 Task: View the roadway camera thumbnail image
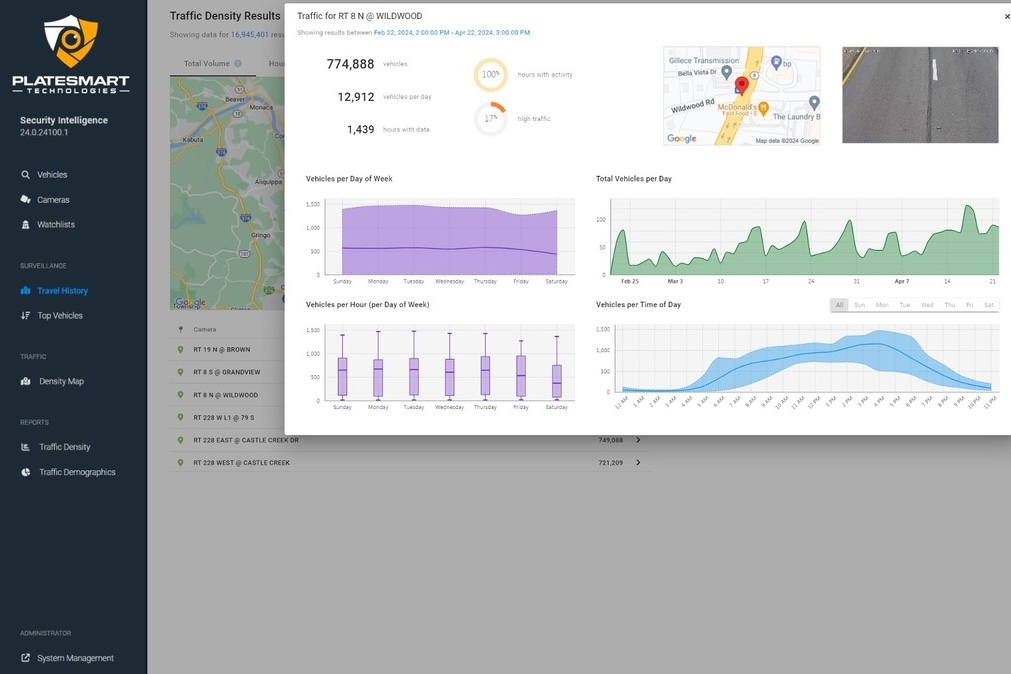coord(919,94)
